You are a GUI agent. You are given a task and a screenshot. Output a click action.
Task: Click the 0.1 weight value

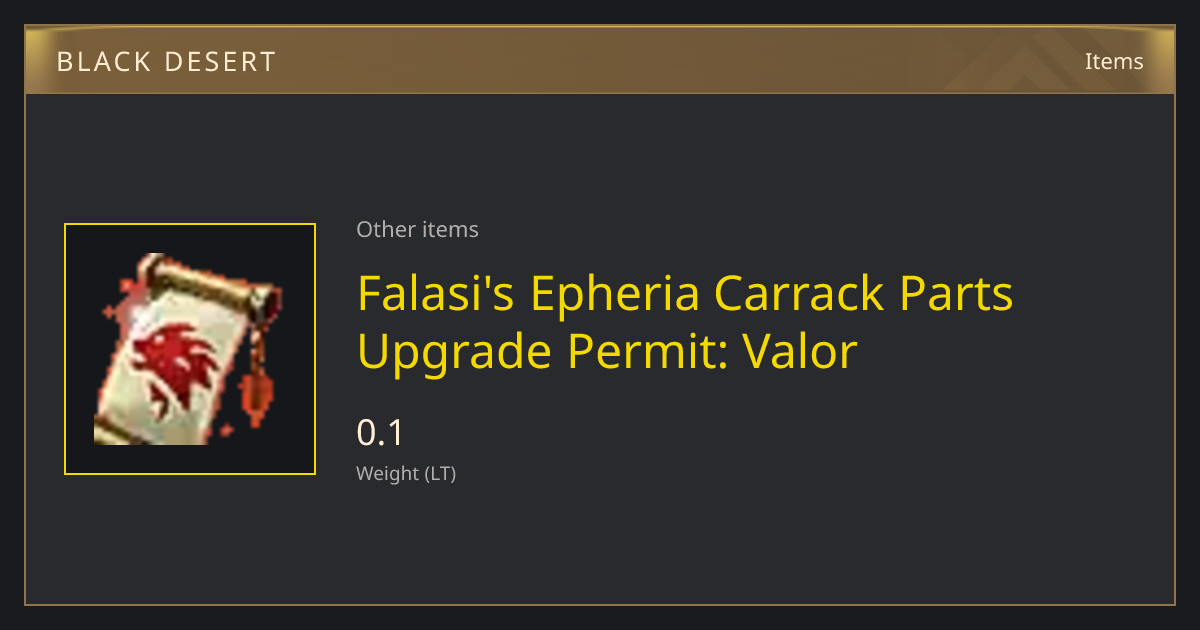tap(380, 433)
